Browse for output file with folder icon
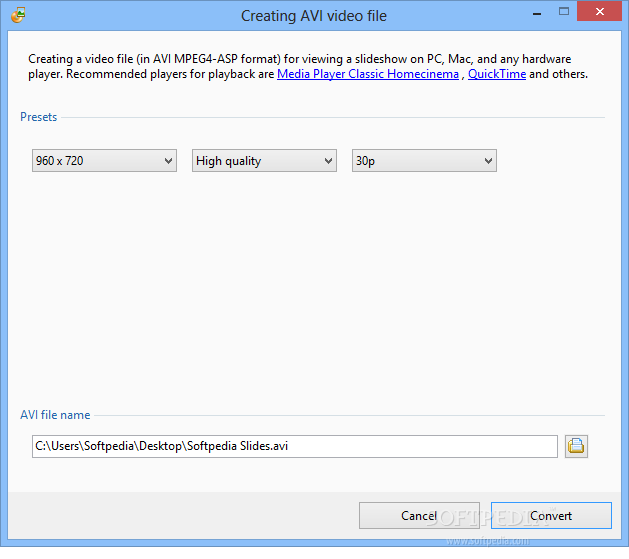Viewport: 629px width, 559px height. click(x=576, y=446)
